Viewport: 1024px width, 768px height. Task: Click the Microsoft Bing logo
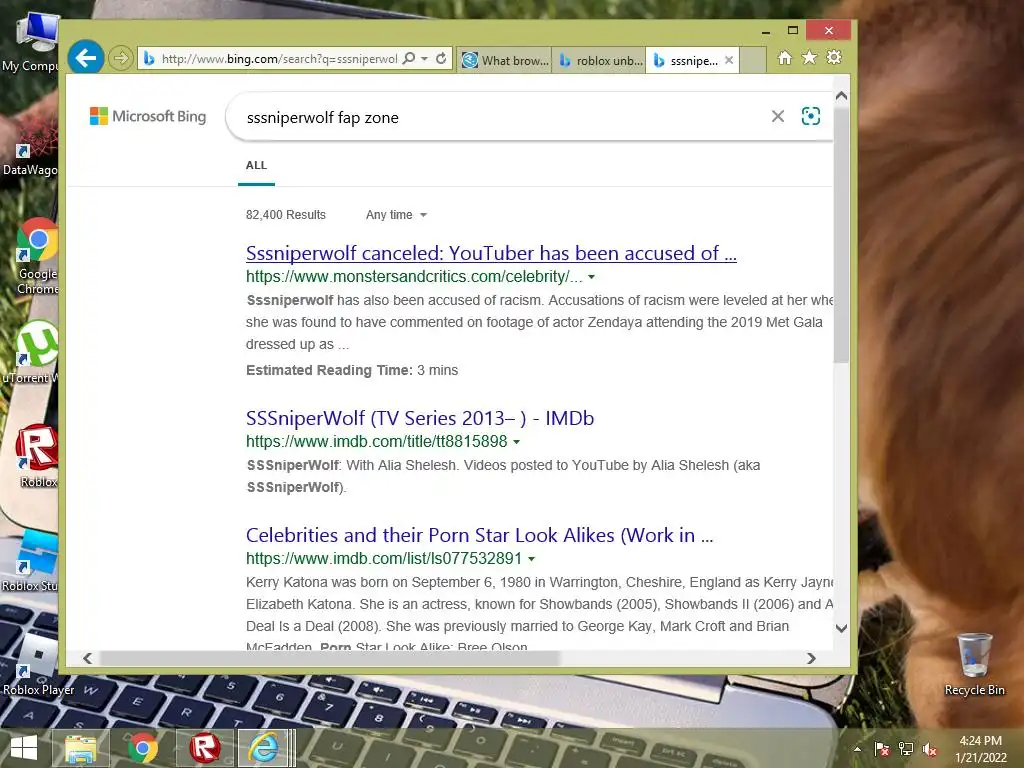tap(148, 116)
